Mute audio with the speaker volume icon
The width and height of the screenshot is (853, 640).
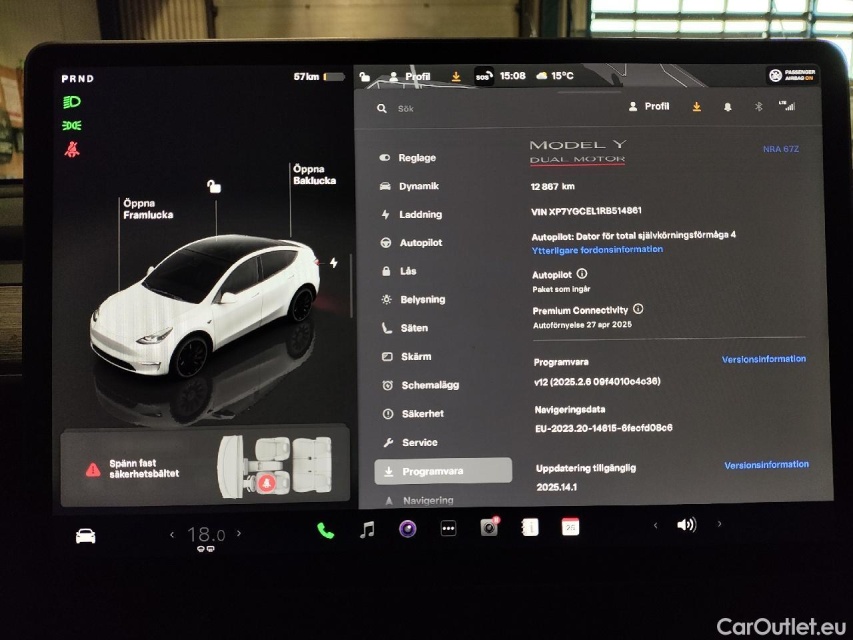(x=686, y=525)
